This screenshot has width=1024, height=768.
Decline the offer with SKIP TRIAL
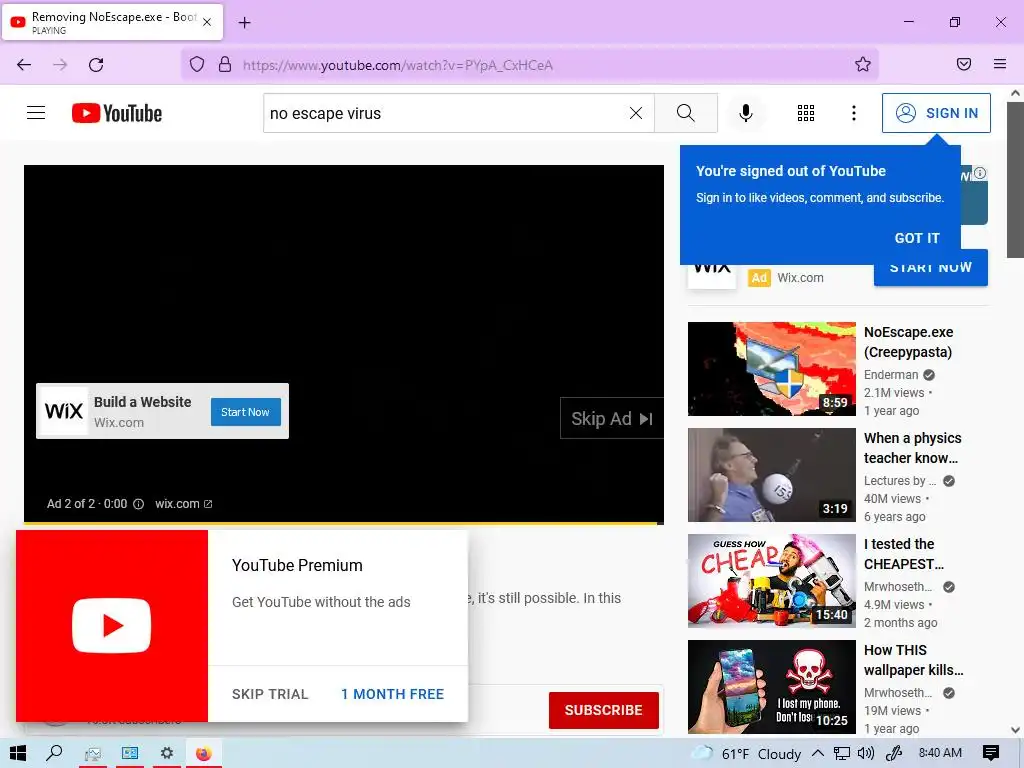tap(270, 694)
